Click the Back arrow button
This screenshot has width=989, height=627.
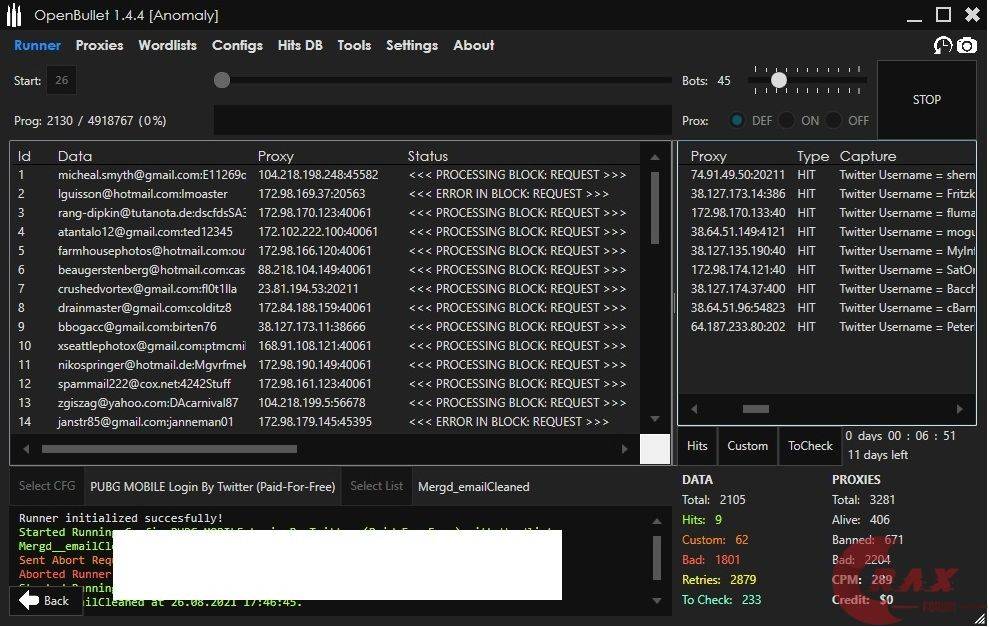tap(45, 600)
